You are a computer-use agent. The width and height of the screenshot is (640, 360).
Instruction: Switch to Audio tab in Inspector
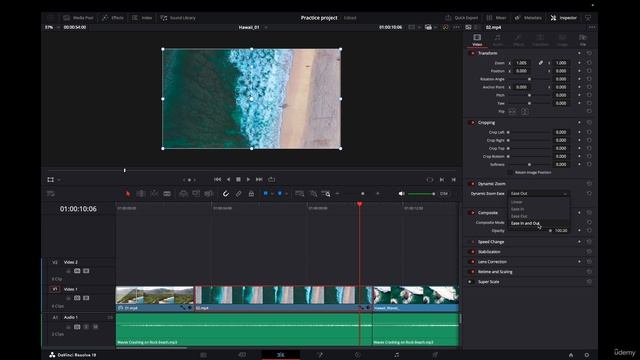(498, 40)
